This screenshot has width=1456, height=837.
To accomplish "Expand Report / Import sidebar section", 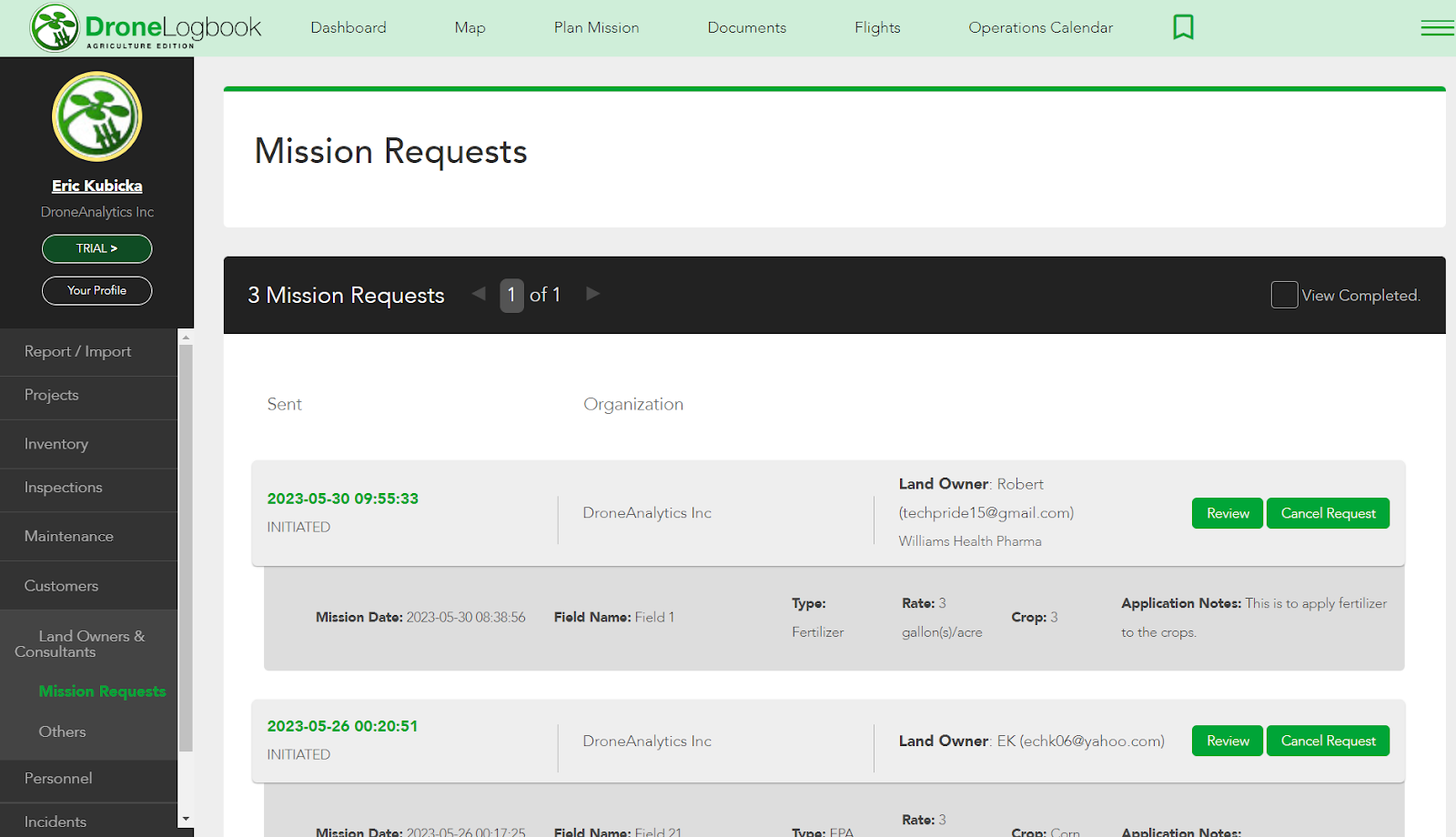I will (89, 352).
